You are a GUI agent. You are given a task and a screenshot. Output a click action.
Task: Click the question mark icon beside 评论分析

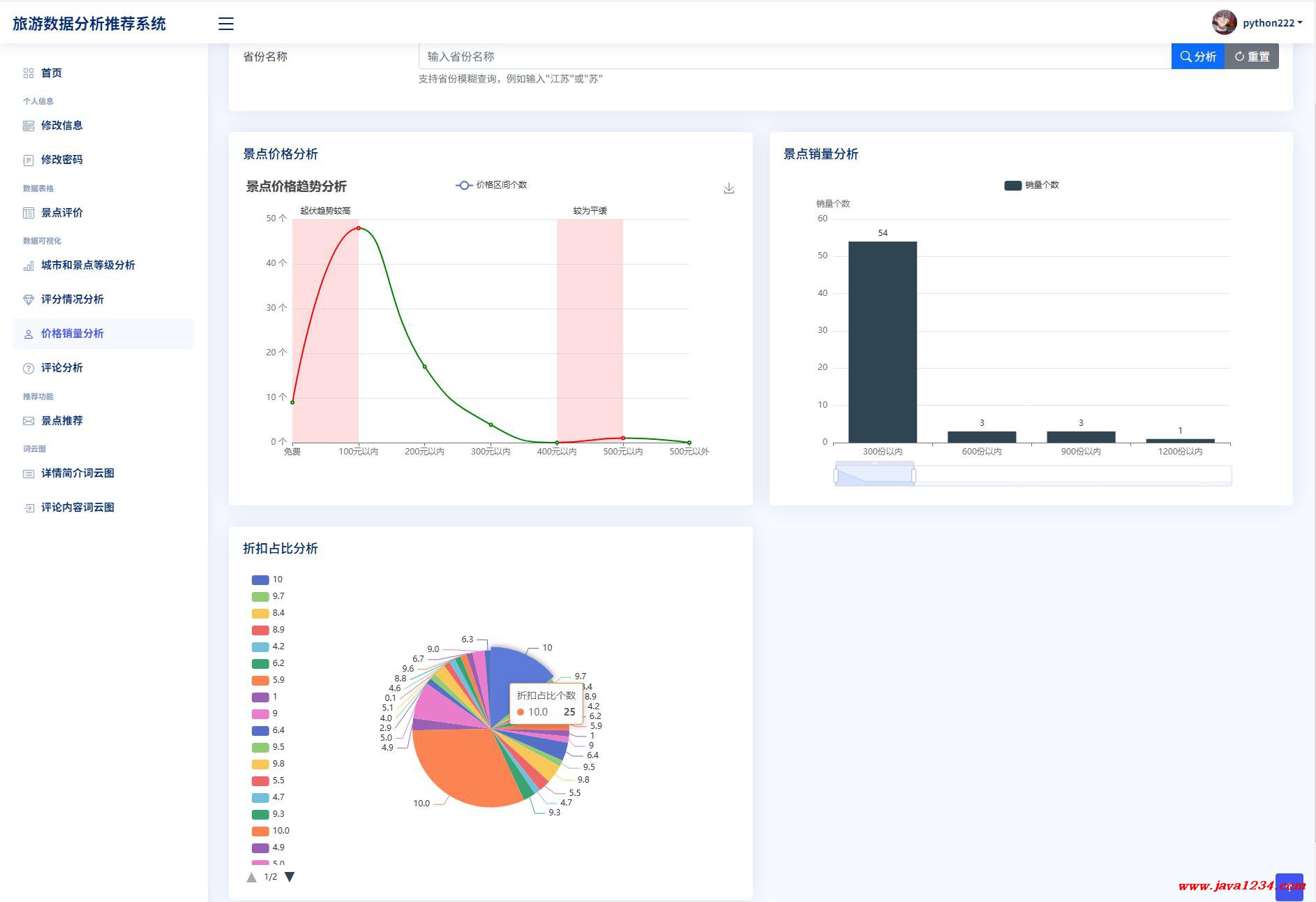[29, 368]
